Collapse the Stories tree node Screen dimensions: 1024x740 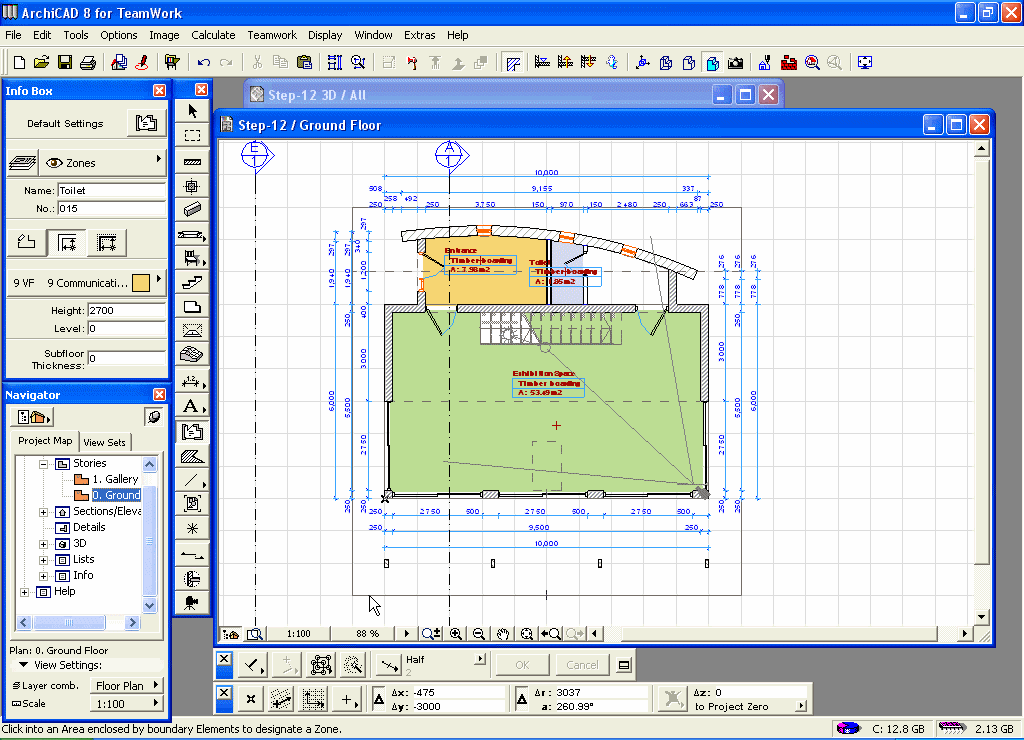click(44, 464)
